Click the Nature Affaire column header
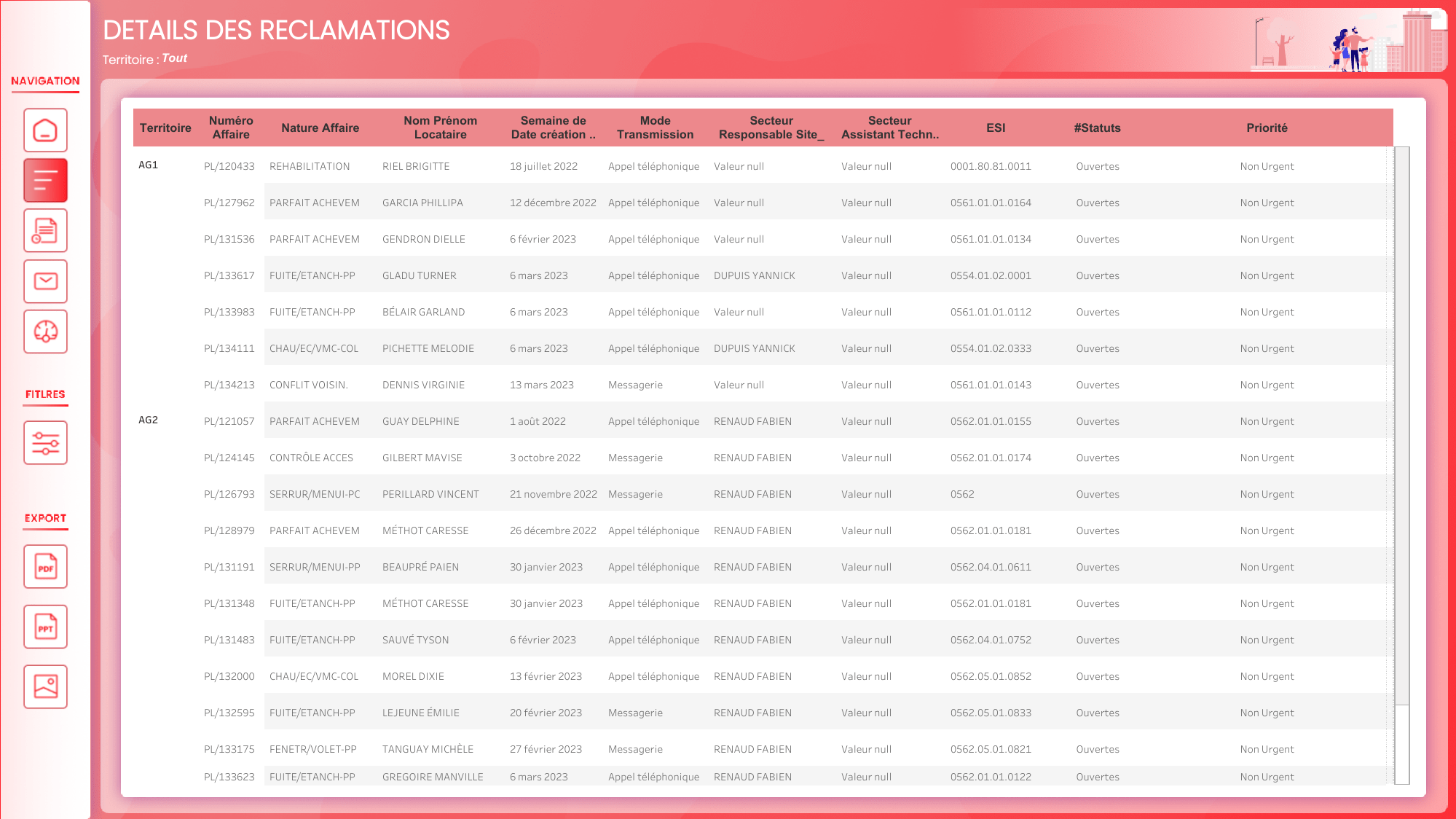The height and width of the screenshot is (819, 1456). [320, 128]
